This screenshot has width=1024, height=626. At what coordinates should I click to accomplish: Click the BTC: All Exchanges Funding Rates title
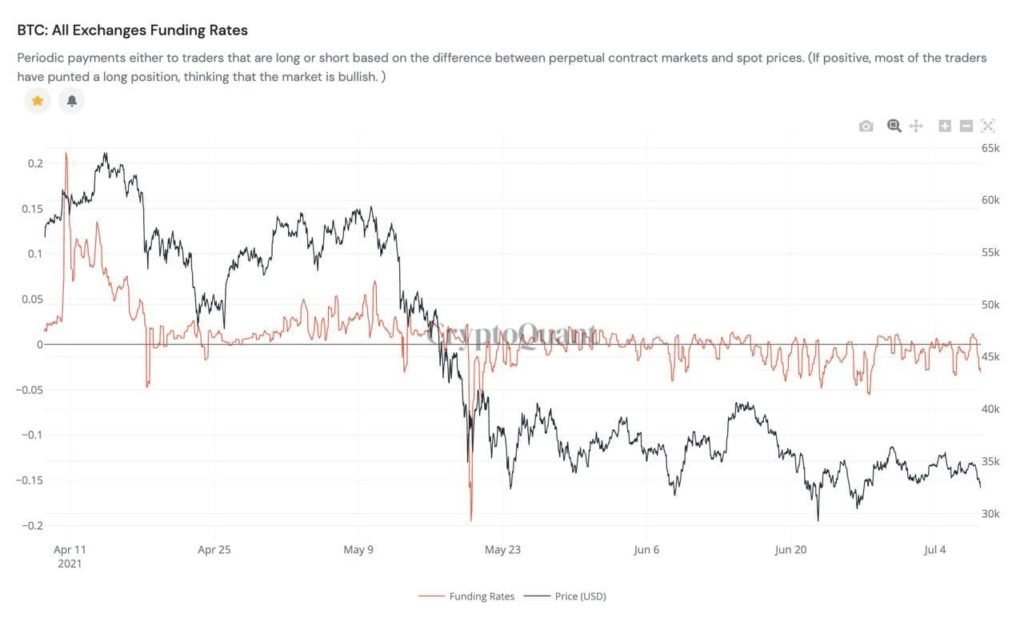point(132,30)
